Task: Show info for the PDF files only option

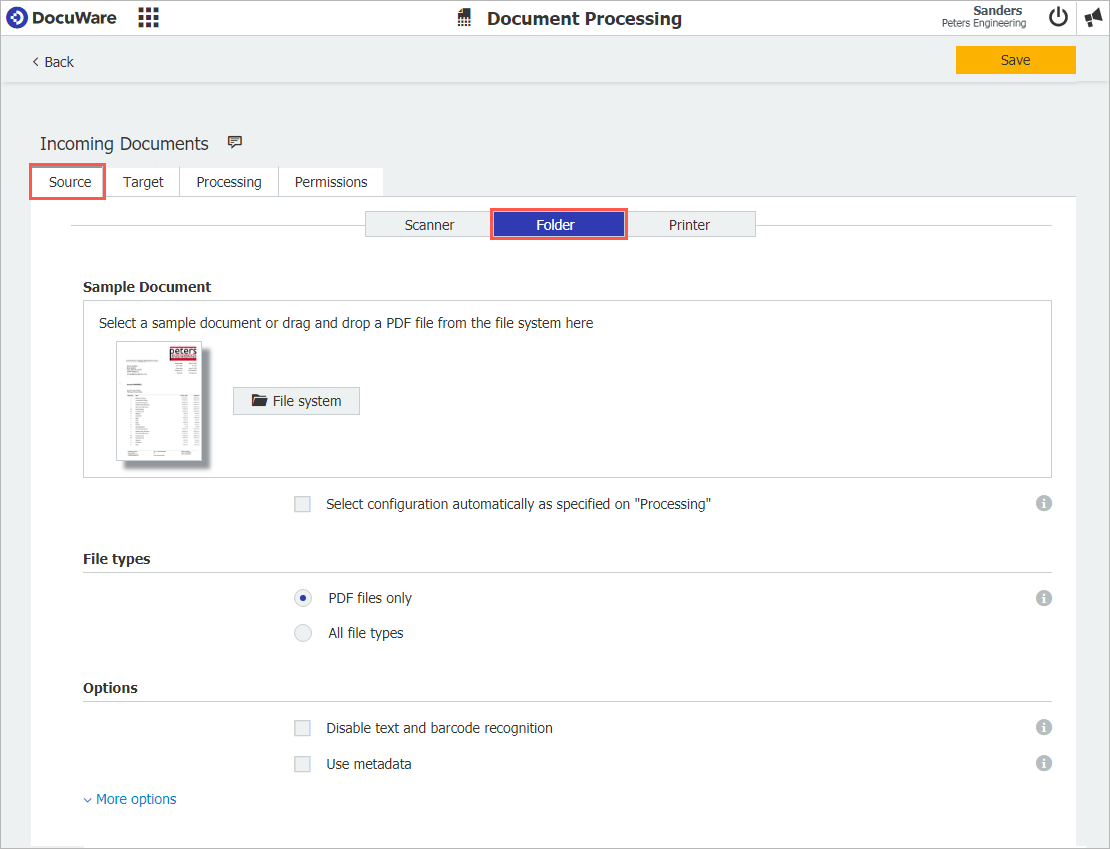Action: click(1043, 597)
